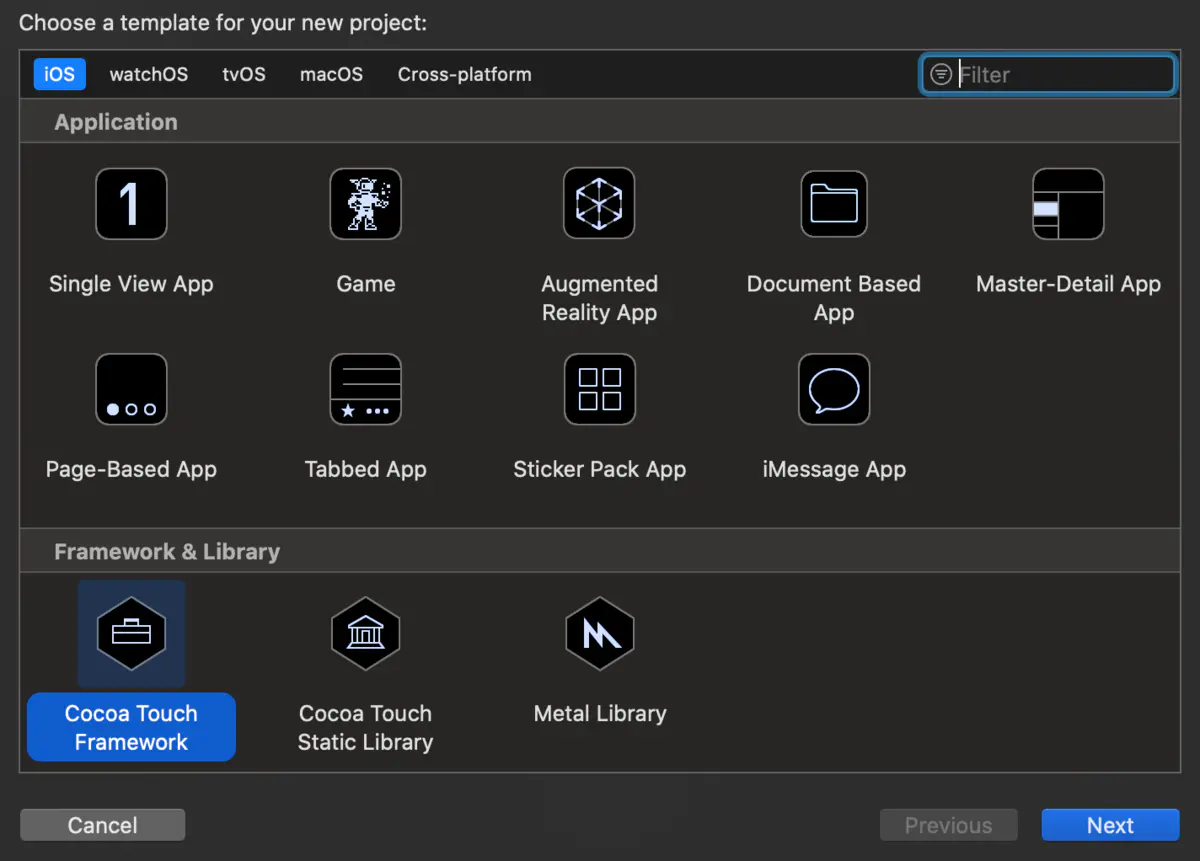The image size is (1200, 861).
Task: Click the Previous button
Action: coord(948,825)
